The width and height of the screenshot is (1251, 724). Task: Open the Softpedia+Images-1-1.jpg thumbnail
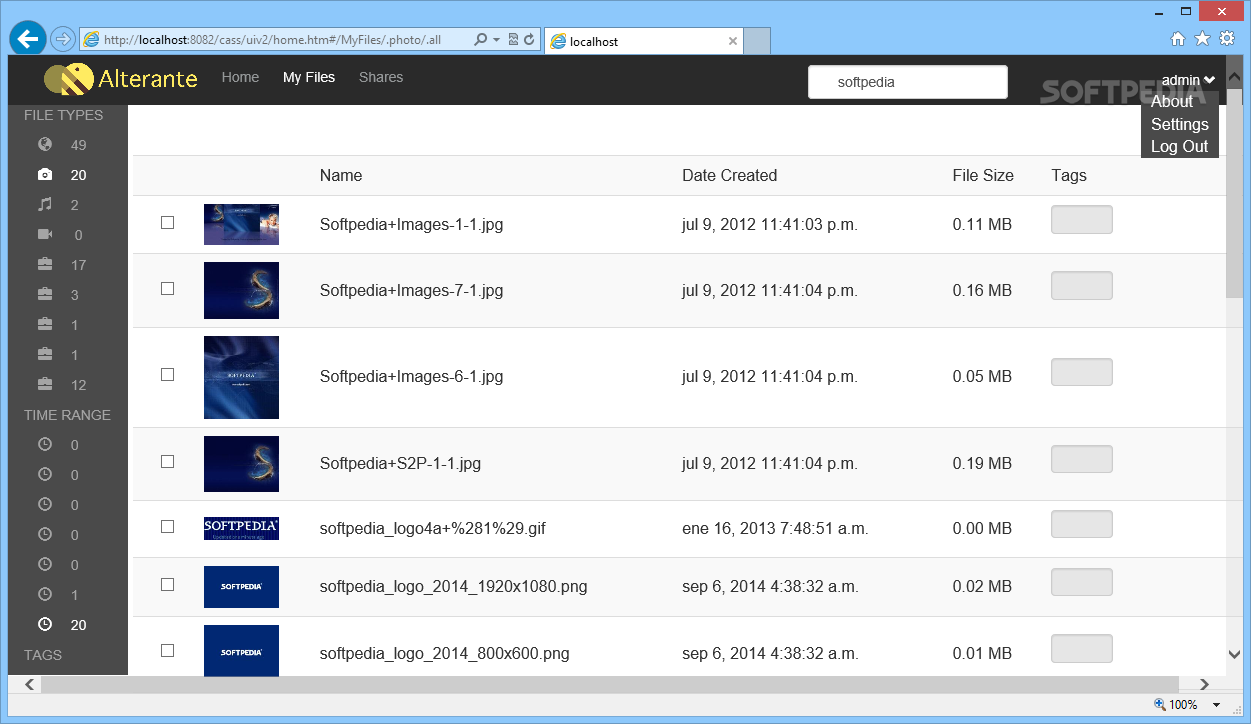pos(241,224)
